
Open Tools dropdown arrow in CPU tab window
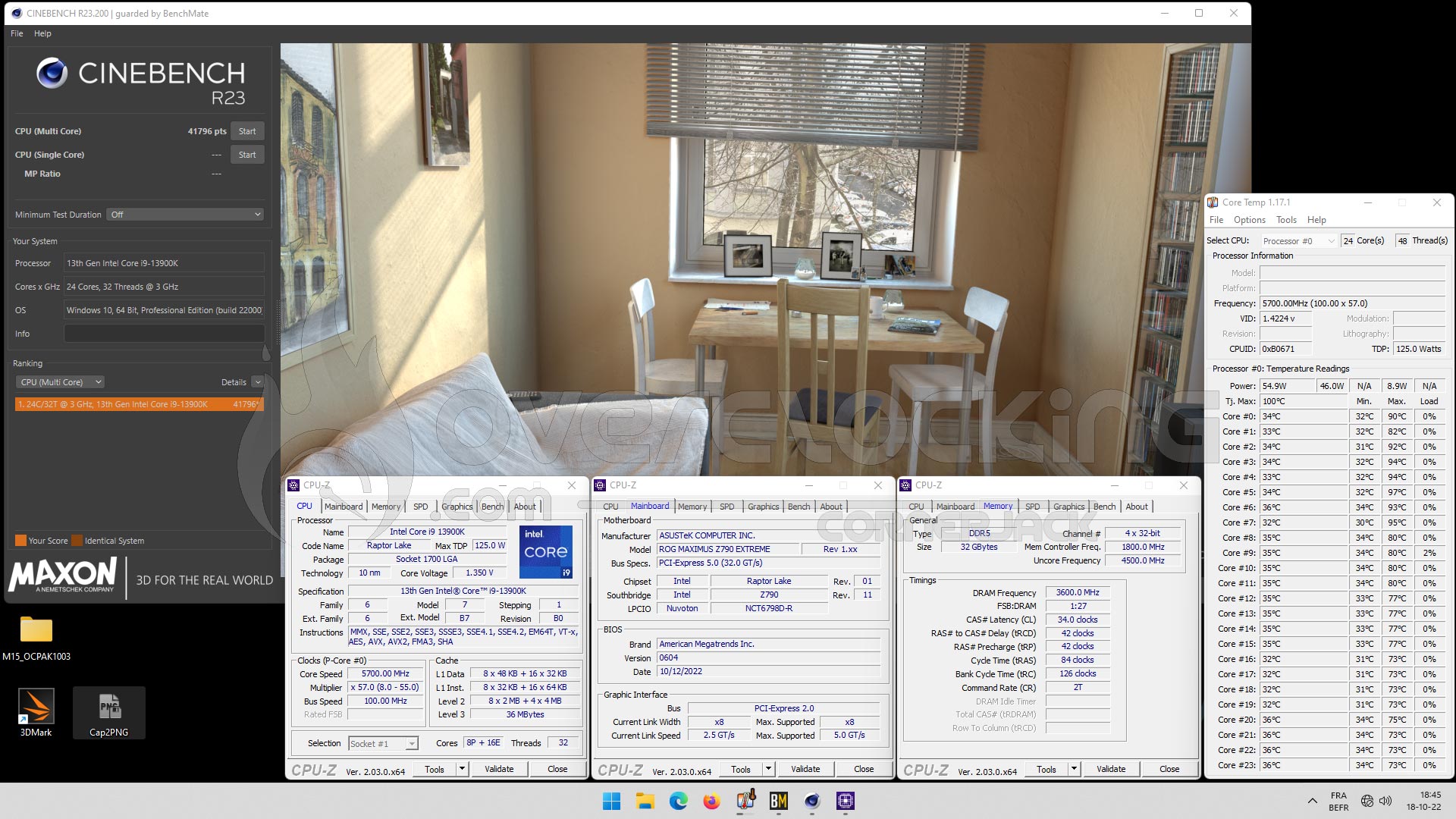point(462,769)
